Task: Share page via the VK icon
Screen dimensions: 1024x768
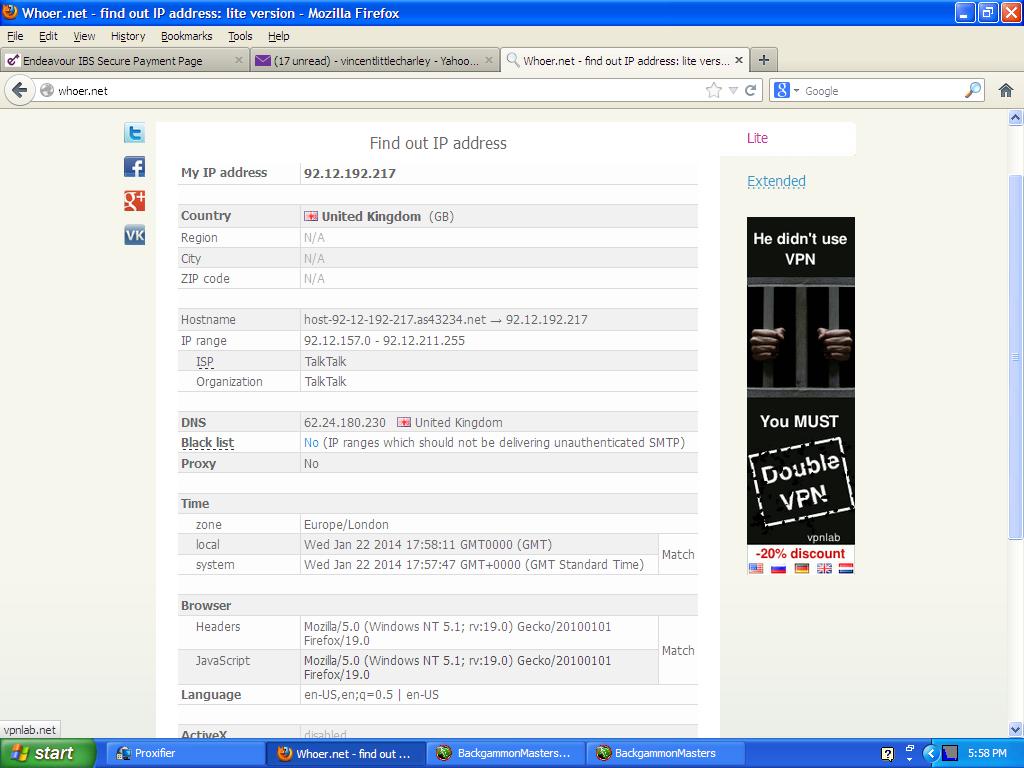Action: coord(135,234)
